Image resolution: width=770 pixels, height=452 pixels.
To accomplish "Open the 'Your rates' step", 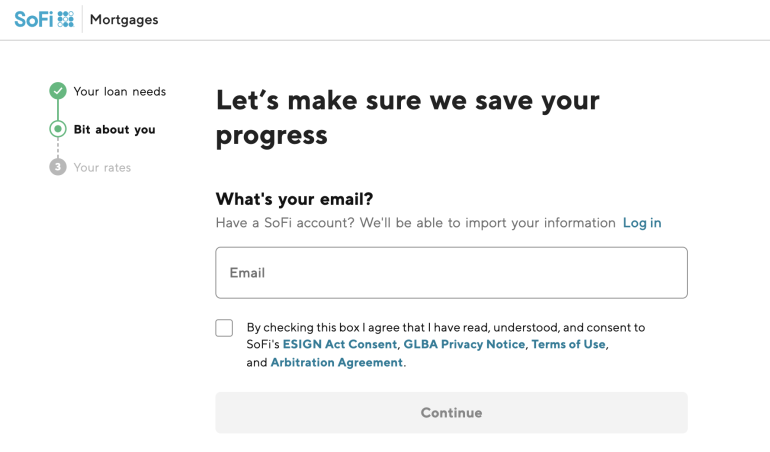I will point(102,167).
